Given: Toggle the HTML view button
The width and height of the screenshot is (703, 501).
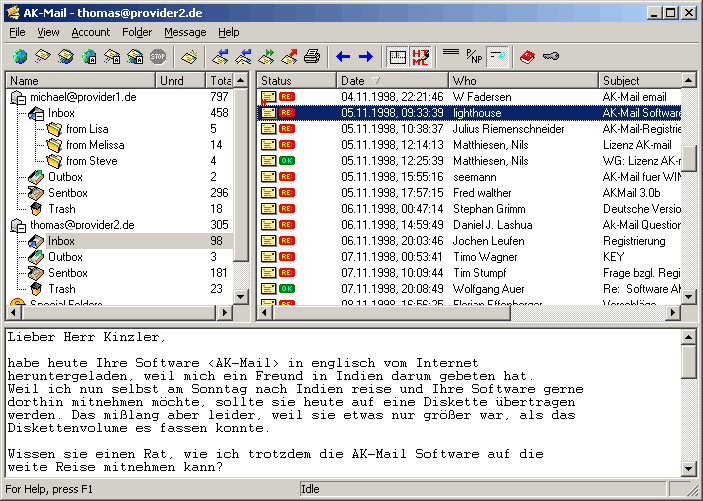Looking at the screenshot, I should [421, 57].
